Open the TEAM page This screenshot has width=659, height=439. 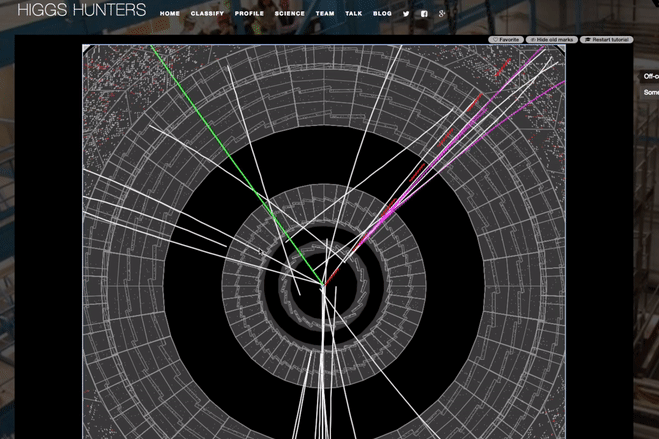tap(325, 13)
